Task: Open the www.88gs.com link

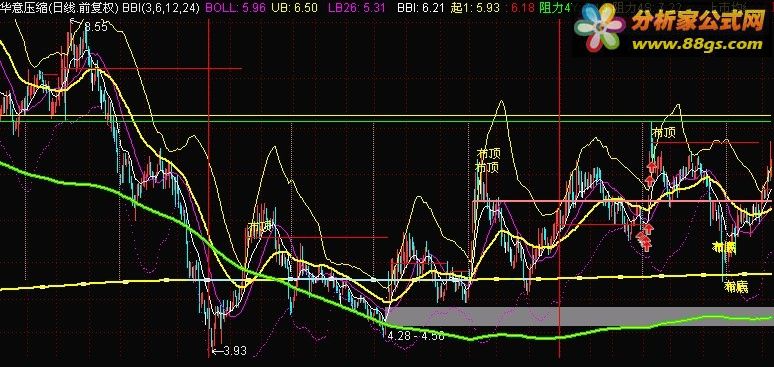Action: [x=697, y=44]
